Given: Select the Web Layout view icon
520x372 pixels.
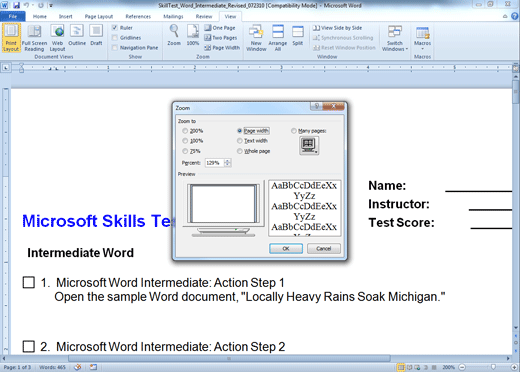Looking at the screenshot, I should tap(58, 38).
